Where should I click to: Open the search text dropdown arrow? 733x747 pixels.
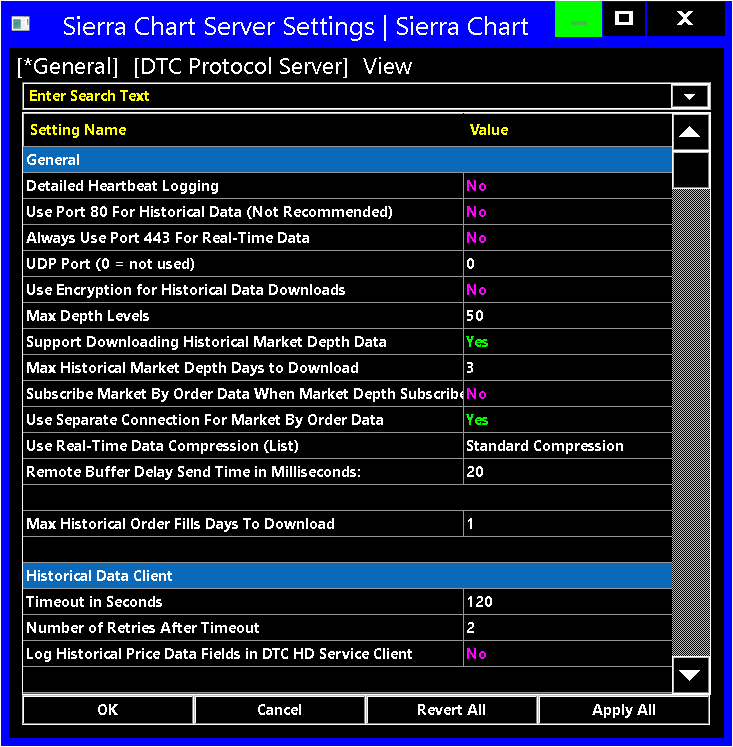tap(690, 96)
